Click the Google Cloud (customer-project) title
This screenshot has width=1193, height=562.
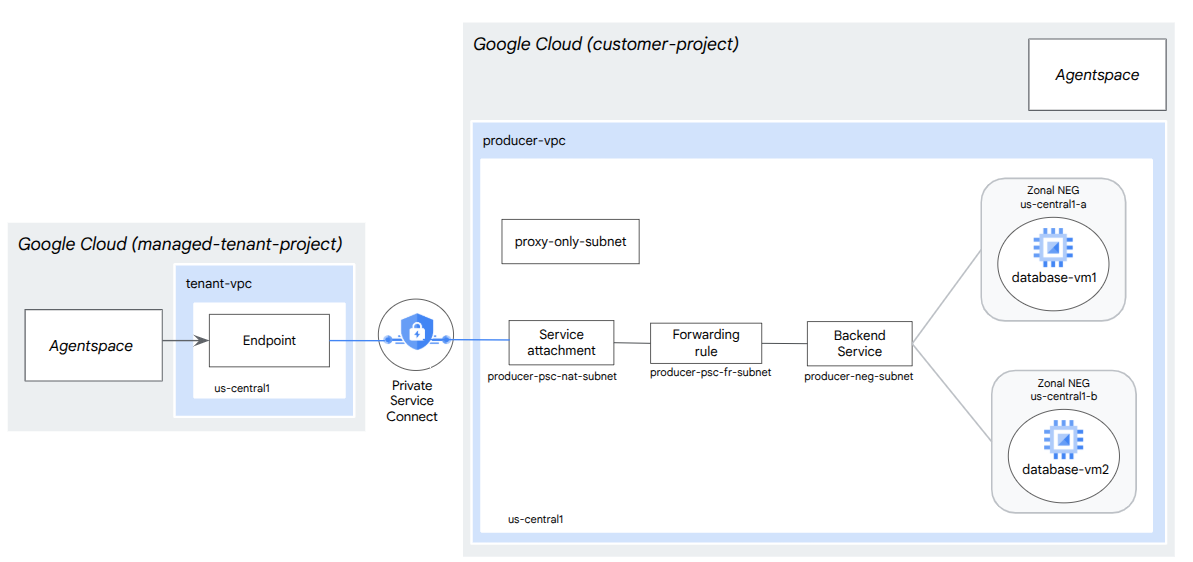tap(605, 45)
